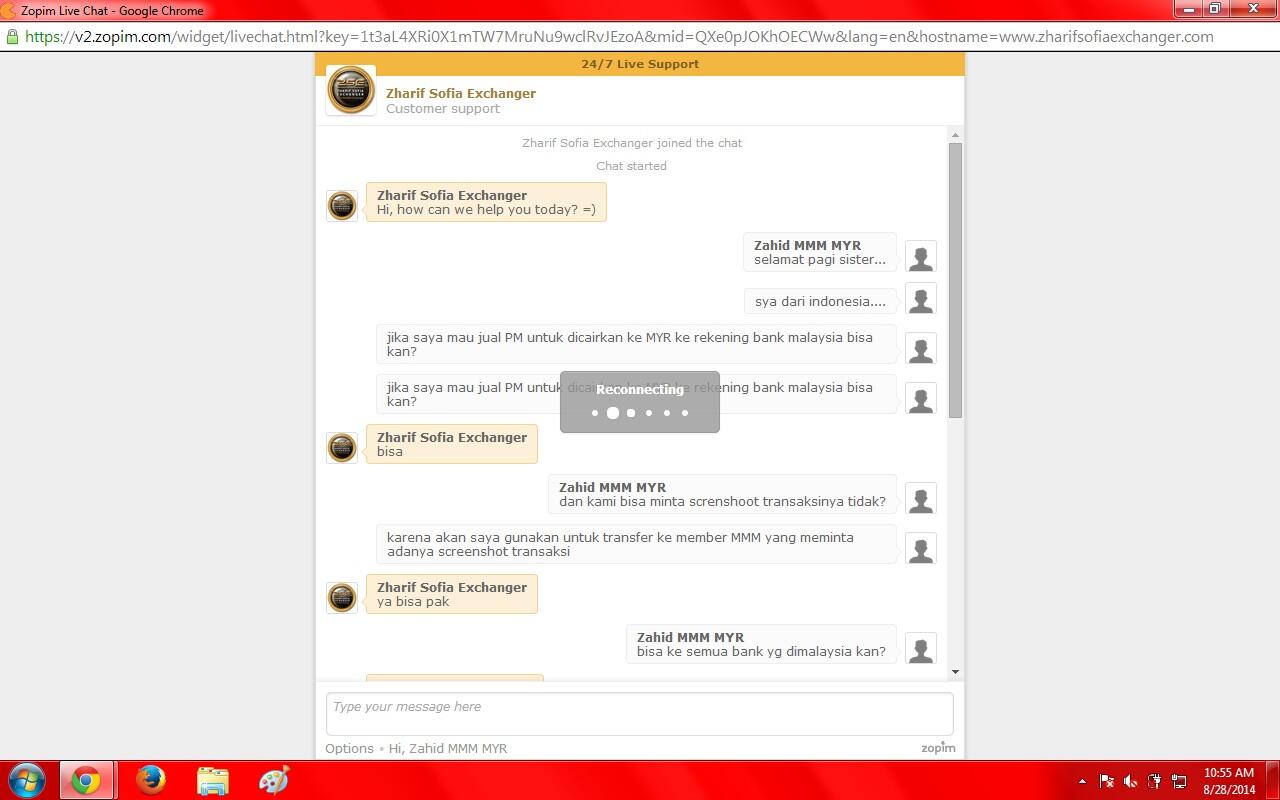Click 'Zharif Sofia Exchanger joined the chat' line
The width and height of the screenshot is (1280, 800).
[x=632, y=143]
